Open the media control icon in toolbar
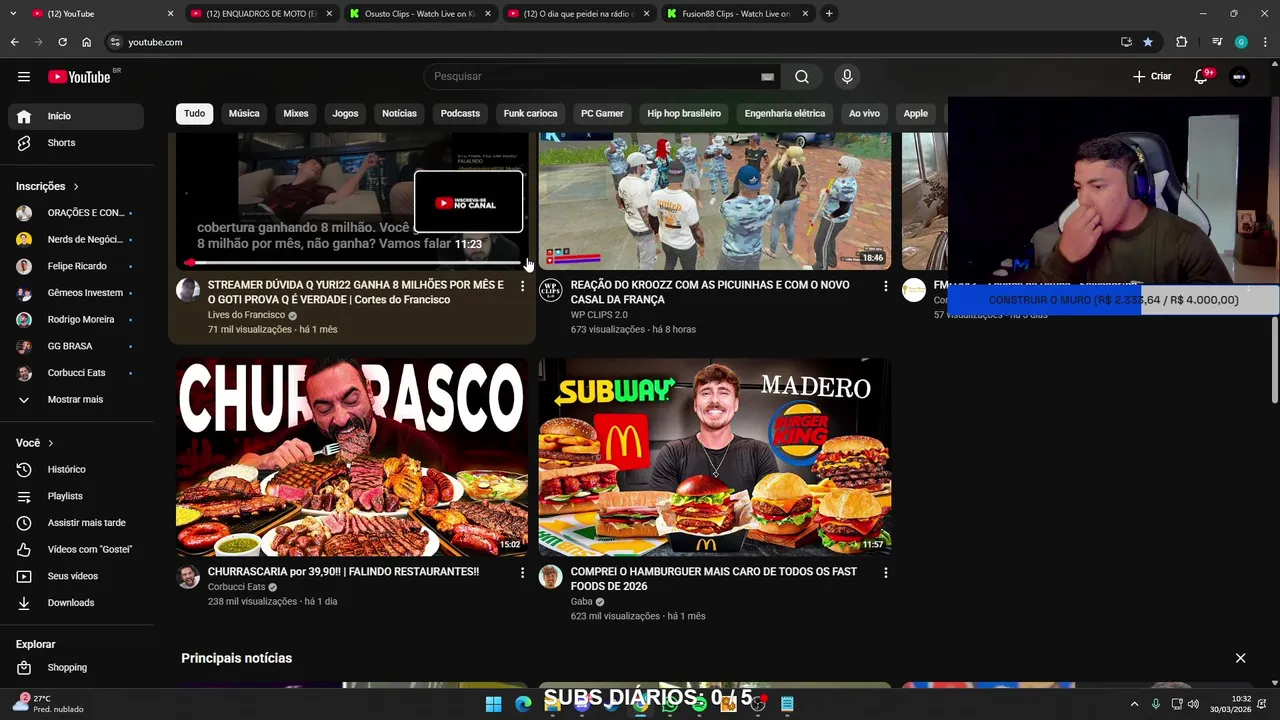Screen dimensions: 1280x720 point(1217,42)
